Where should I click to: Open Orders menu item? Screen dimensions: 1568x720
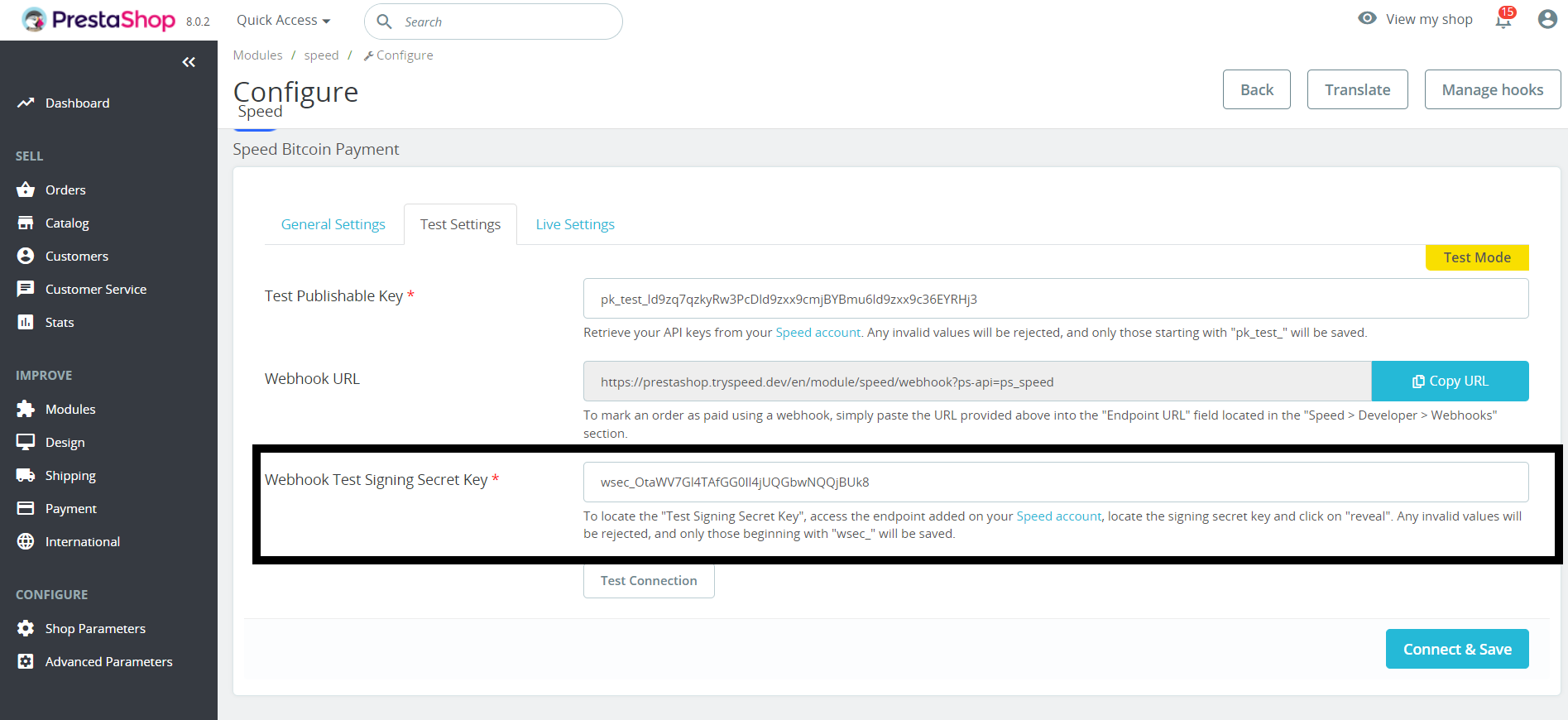pyautogui.click(x=65, y=190)
